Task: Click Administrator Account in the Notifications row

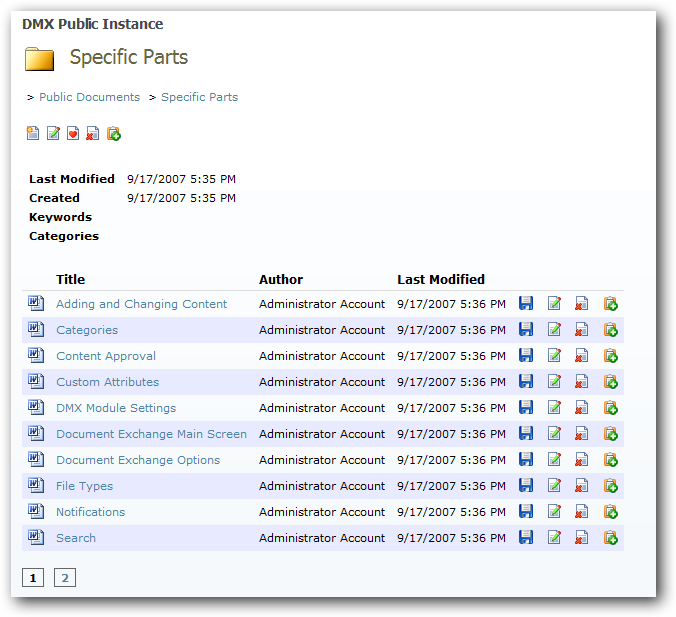Action: 322,512
